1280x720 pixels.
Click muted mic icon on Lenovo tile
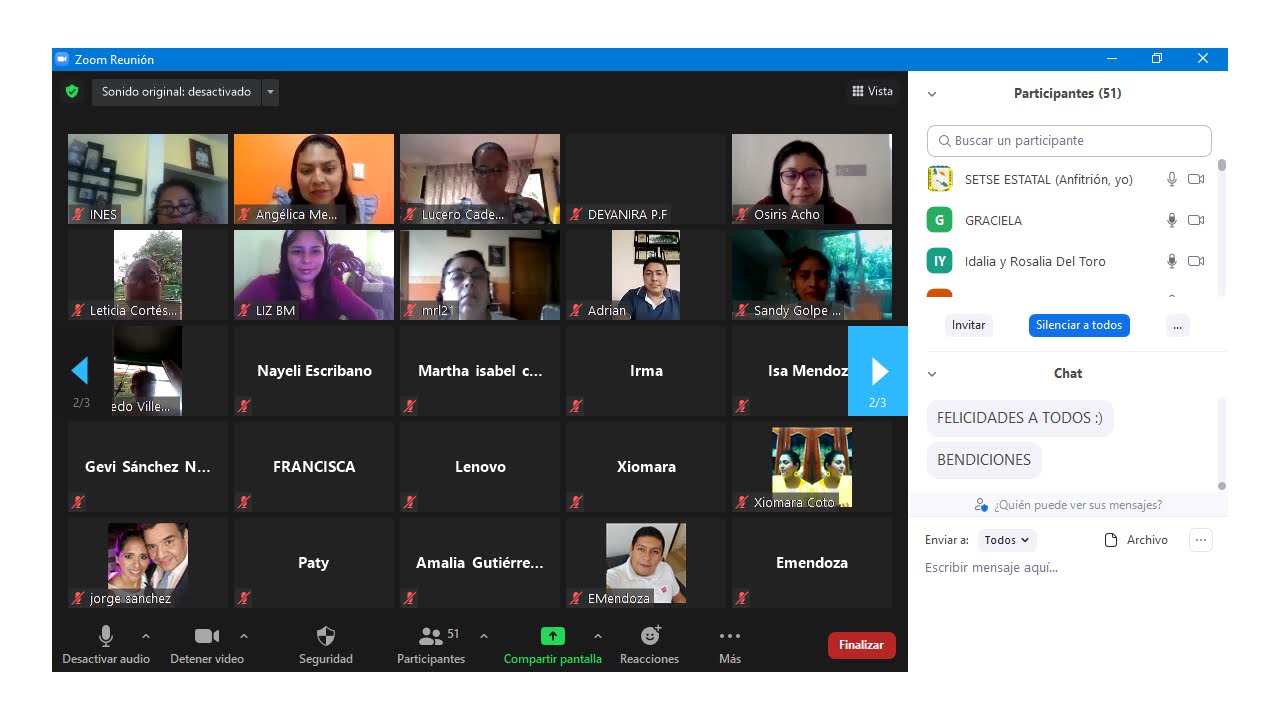tap(409, 502)
